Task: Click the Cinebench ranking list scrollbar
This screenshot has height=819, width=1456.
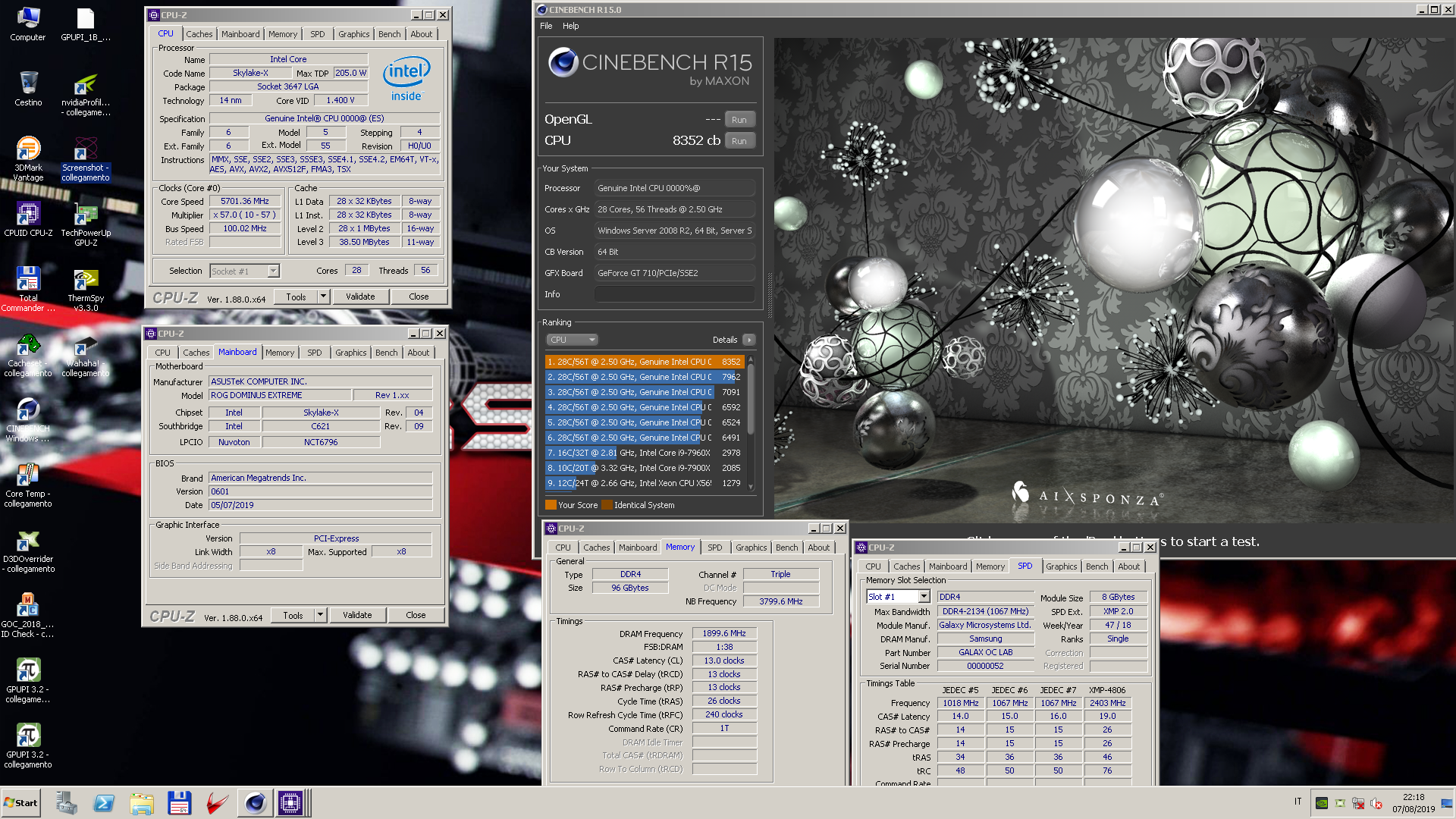Action: click(751, 422)
